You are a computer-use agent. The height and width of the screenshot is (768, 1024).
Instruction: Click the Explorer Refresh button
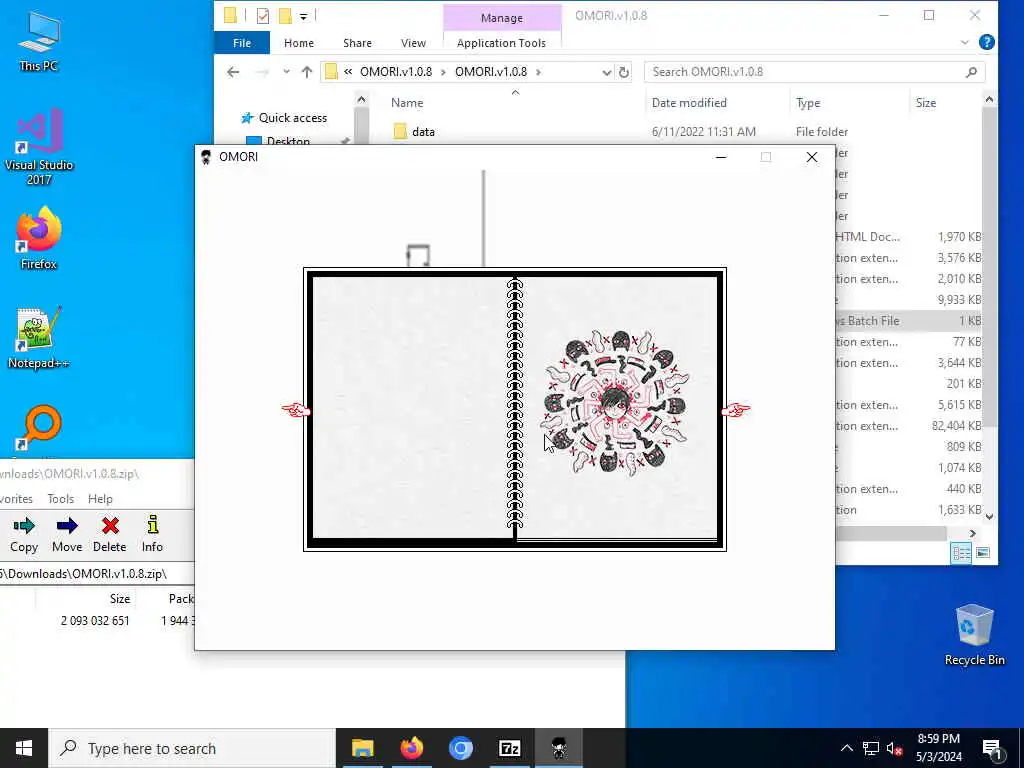coord(624,72)
